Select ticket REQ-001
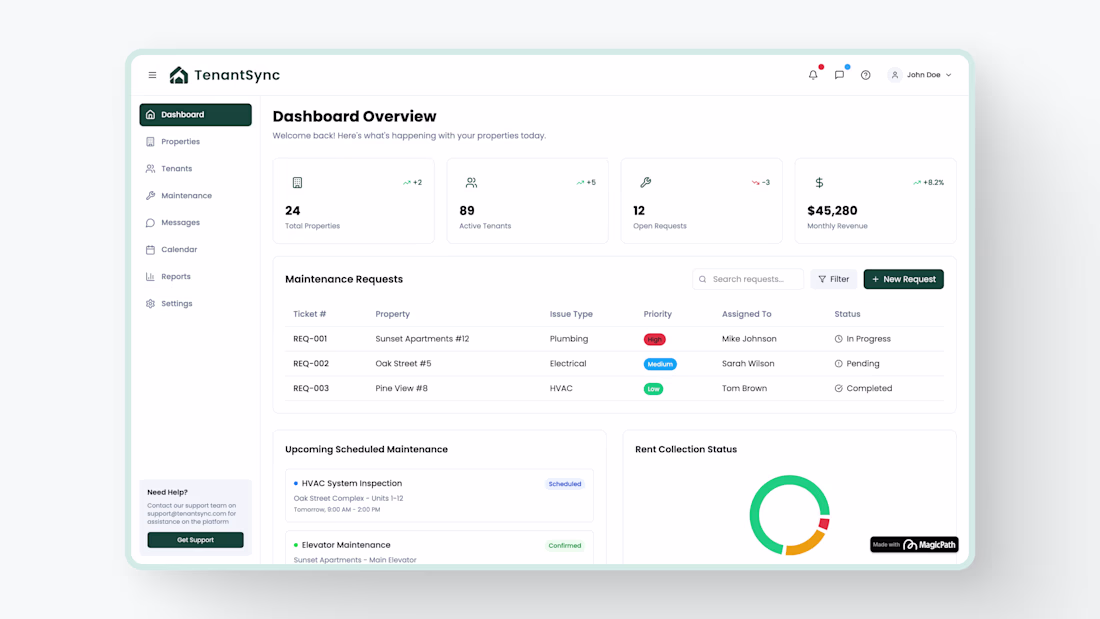 tap(310, 339)
